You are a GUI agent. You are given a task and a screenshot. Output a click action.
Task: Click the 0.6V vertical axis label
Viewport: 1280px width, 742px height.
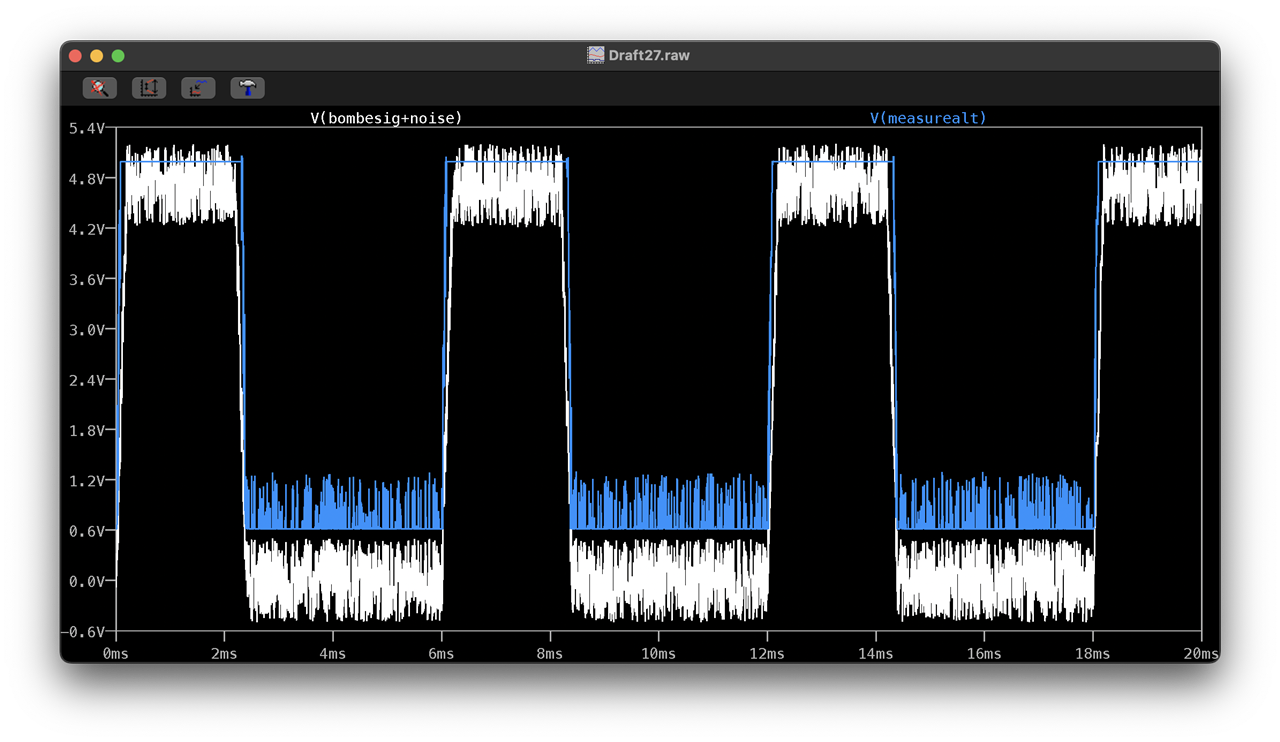[87, 531]
